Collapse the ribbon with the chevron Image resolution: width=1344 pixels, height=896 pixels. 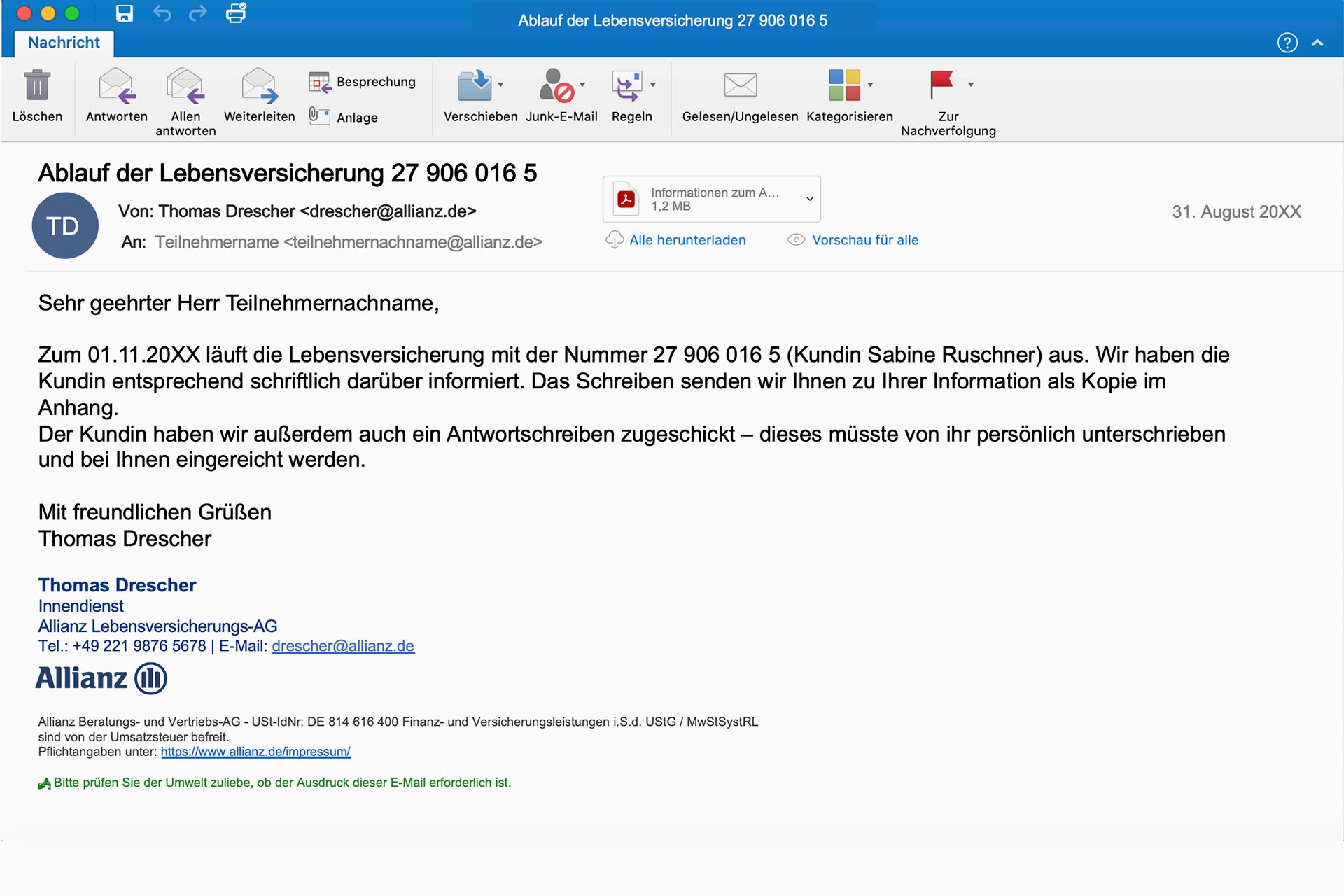click(1317, 43)
